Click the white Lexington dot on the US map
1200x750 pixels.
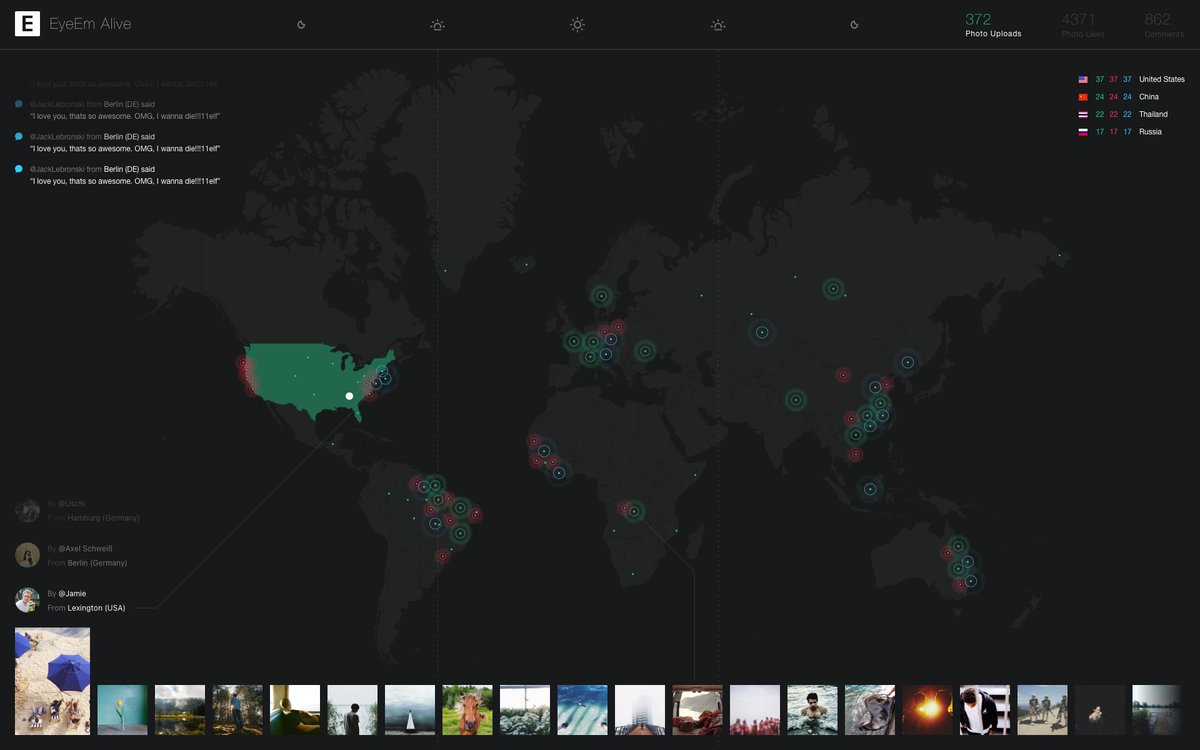pos(350,396)
